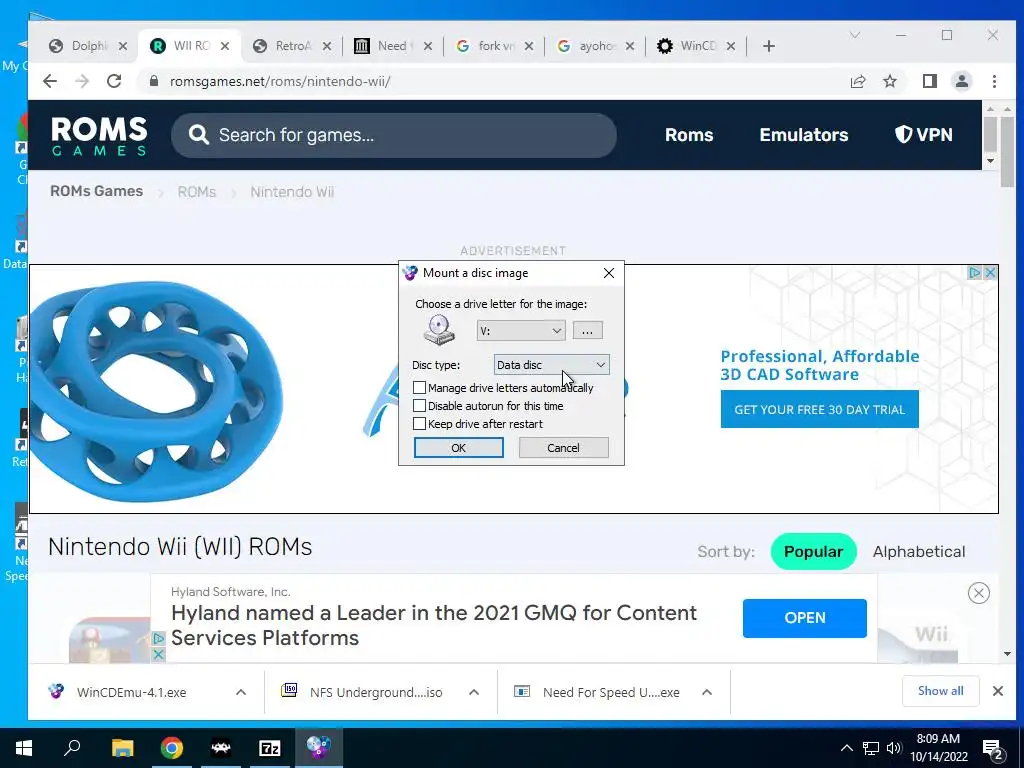Show all downloads
This screenshot has height=768, width=1024.
940,691
